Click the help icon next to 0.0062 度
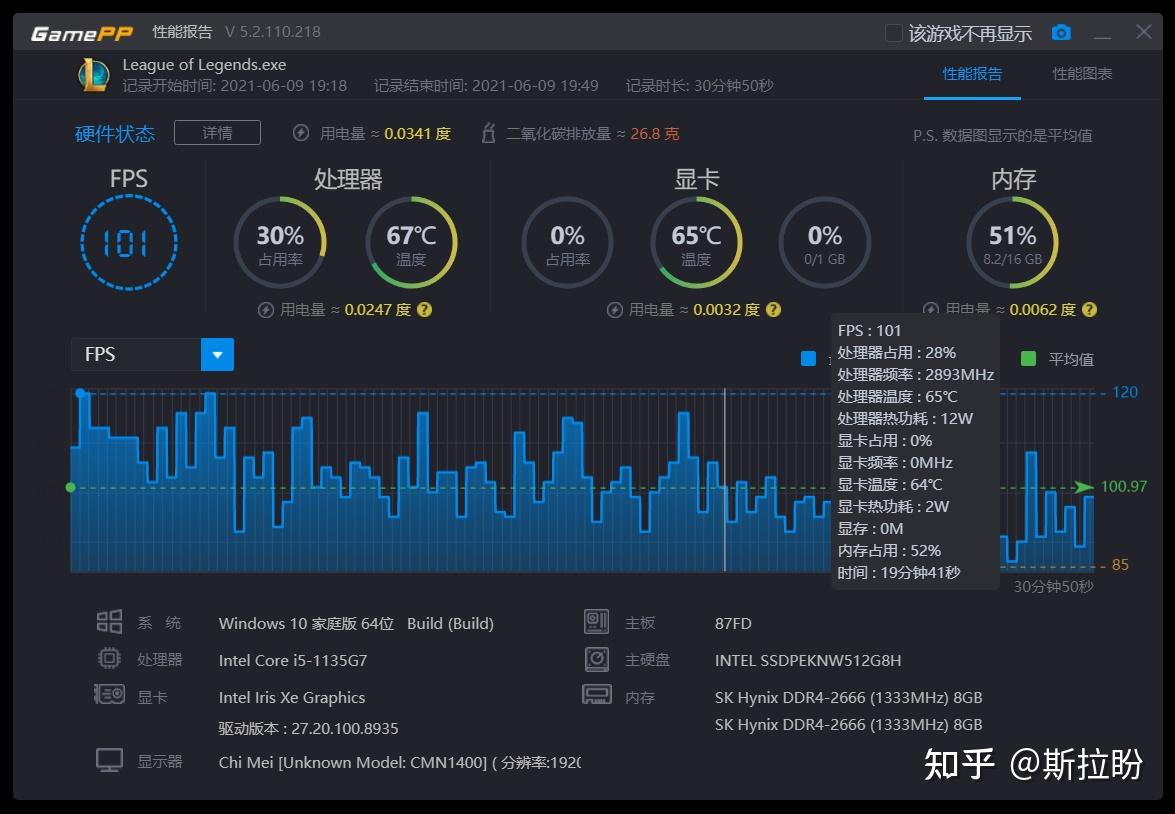 tap(1090, 310)
